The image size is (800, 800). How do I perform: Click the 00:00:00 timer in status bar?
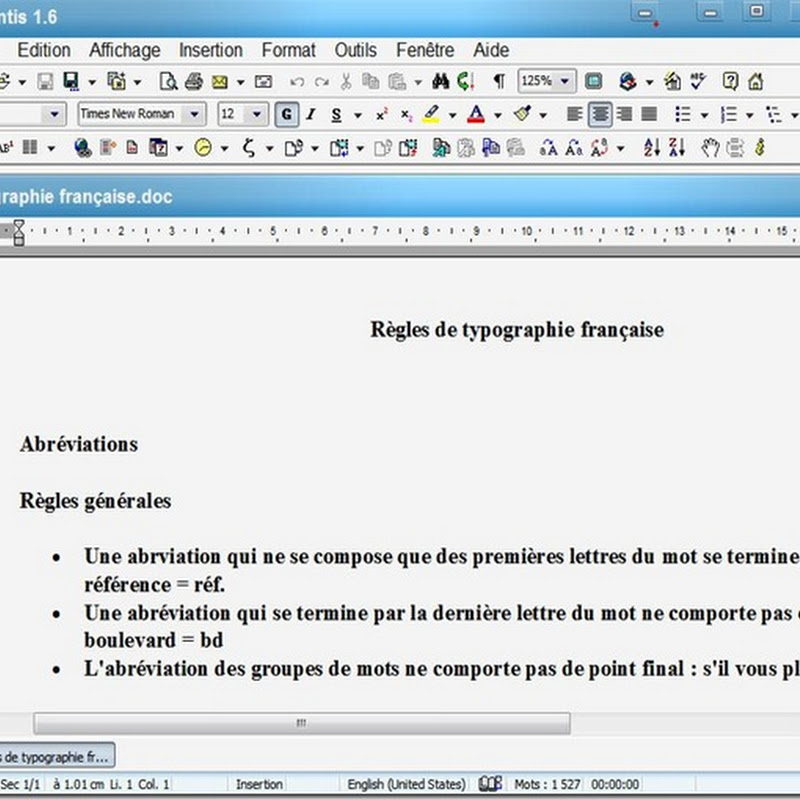(x=615, y=784)
